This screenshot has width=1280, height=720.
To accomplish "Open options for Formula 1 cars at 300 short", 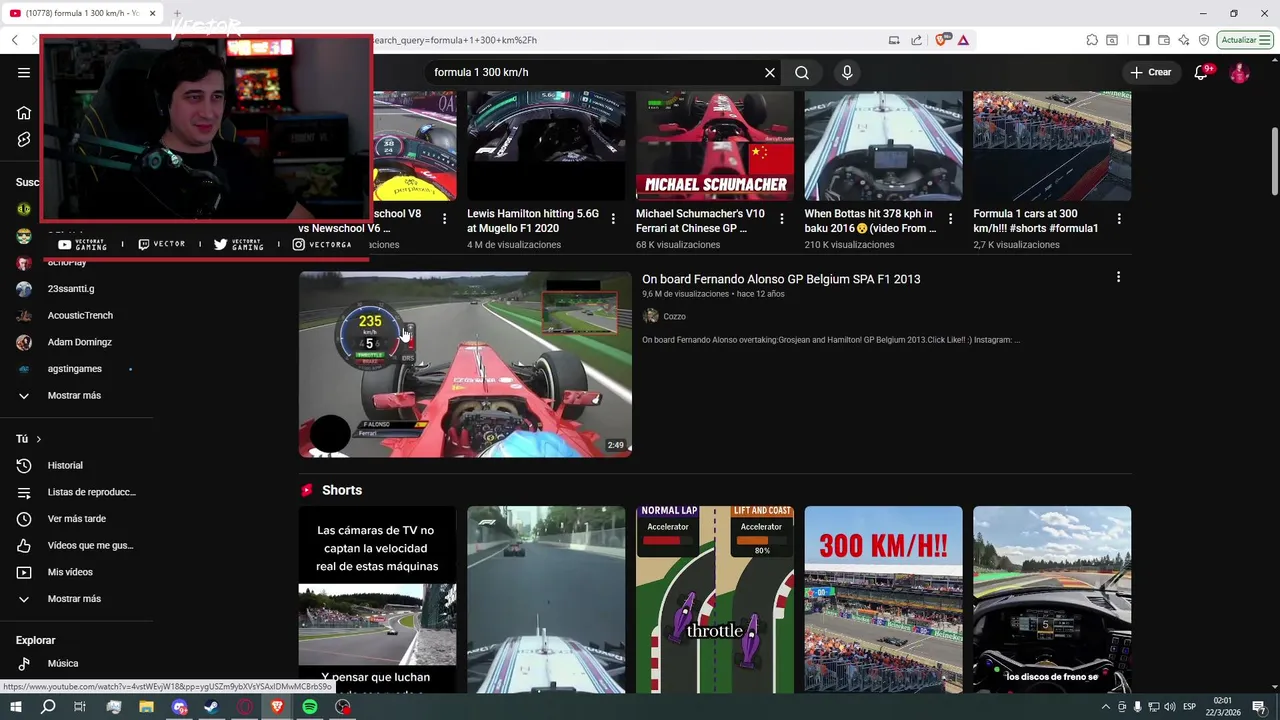I will click(1119, 219).
